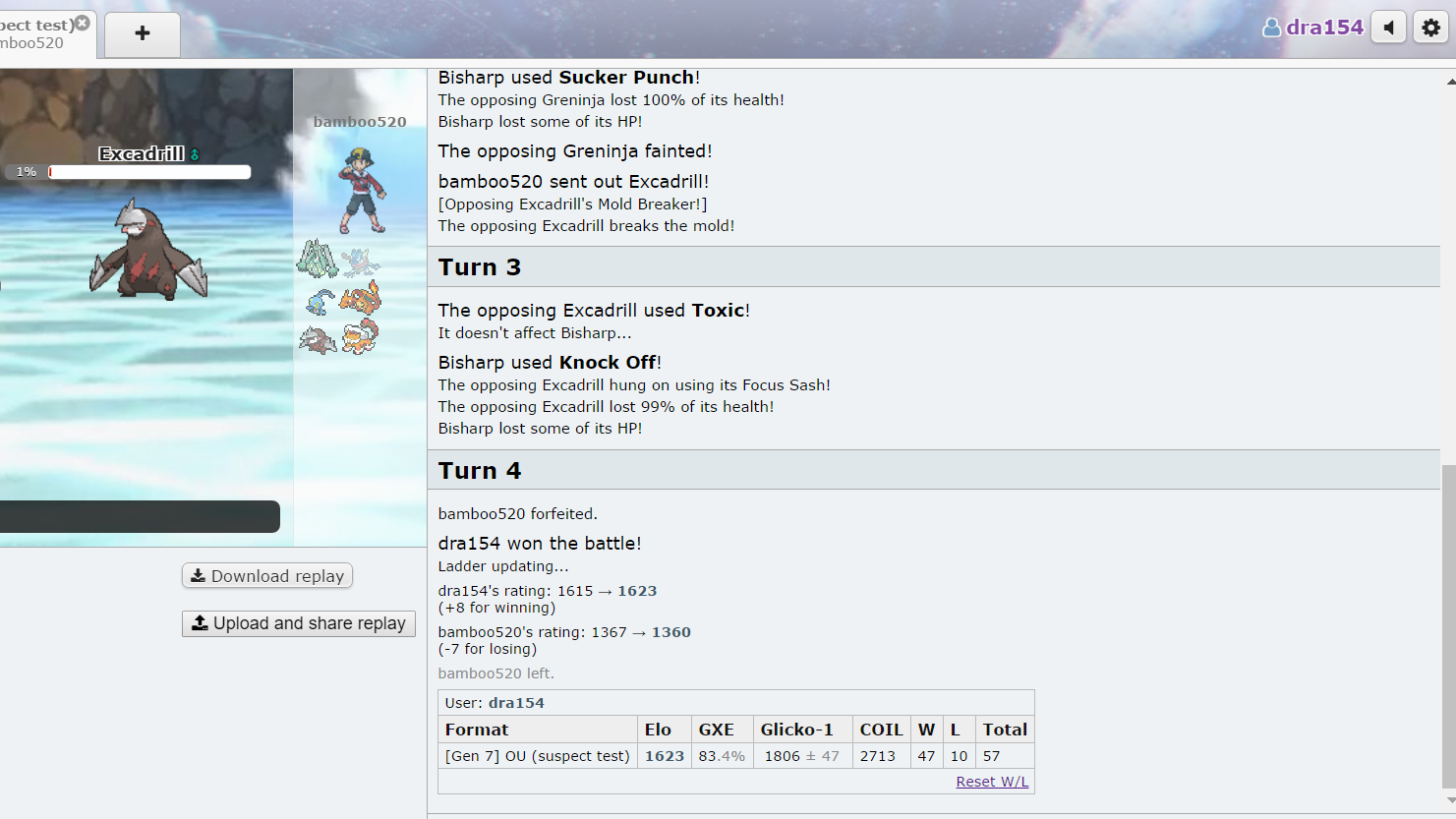Click the Landorus-Therian team icon
The width and height of the screenshot is (1456, 819).
(360, 336)
